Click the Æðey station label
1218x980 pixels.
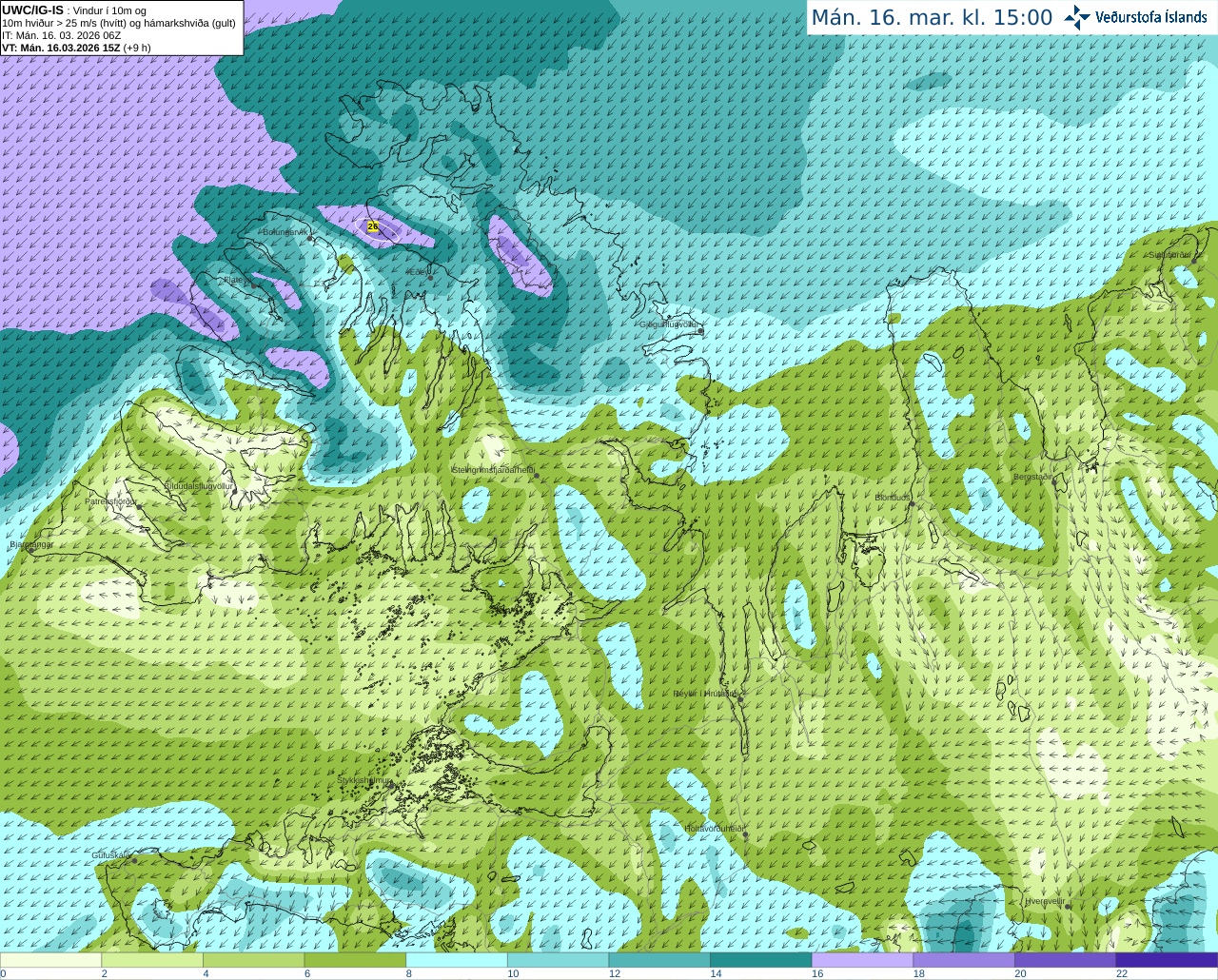click(x=418, y=272)
